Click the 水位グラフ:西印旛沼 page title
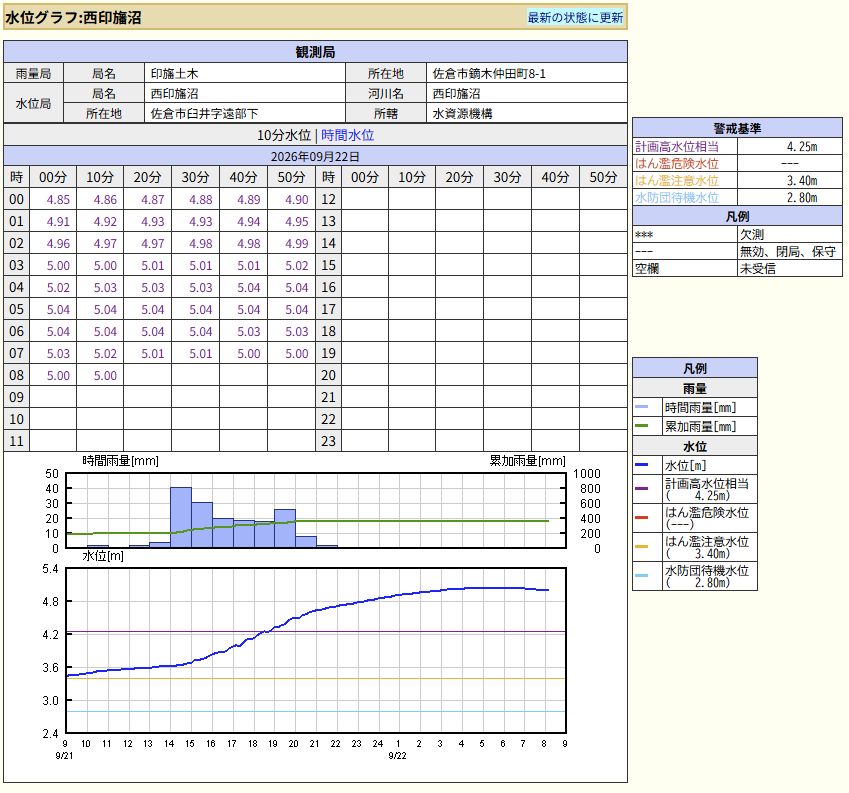Image resolution: width=849 pixels, height=793 pixels. pos(73,17)
